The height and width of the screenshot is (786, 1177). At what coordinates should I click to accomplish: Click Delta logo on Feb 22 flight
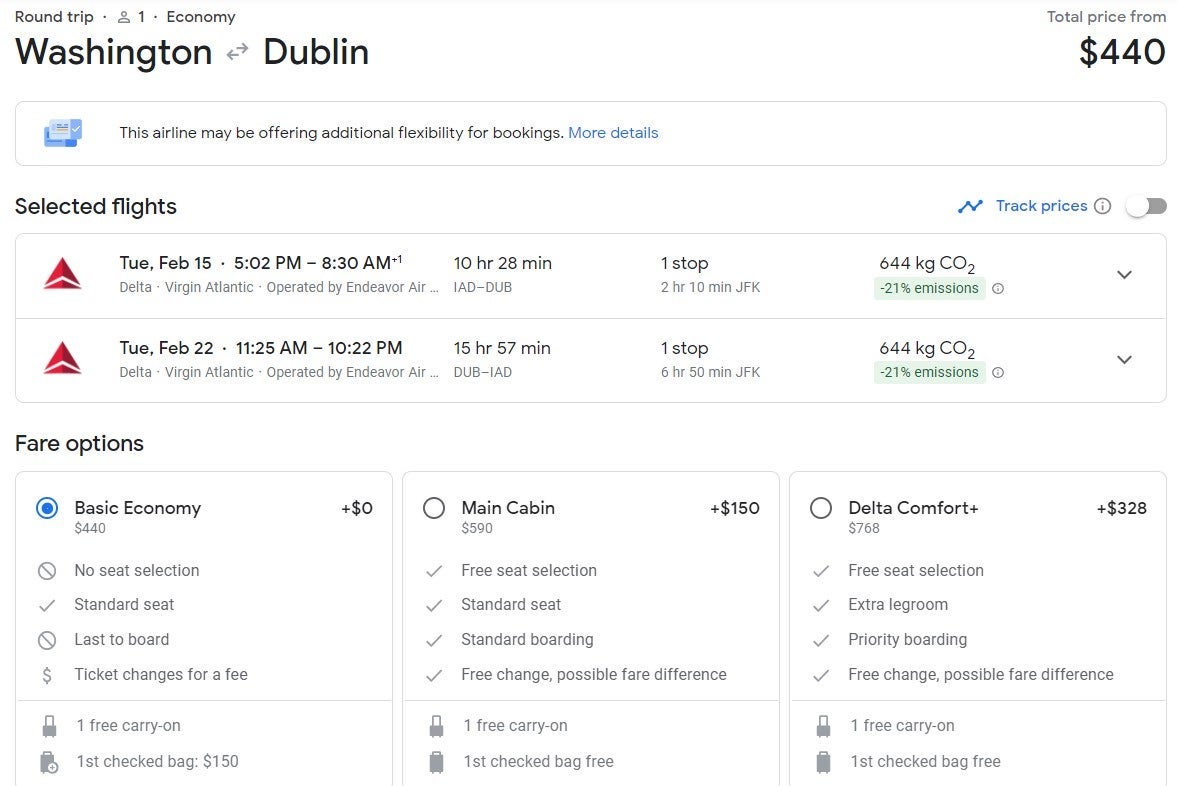pos(62,358)
